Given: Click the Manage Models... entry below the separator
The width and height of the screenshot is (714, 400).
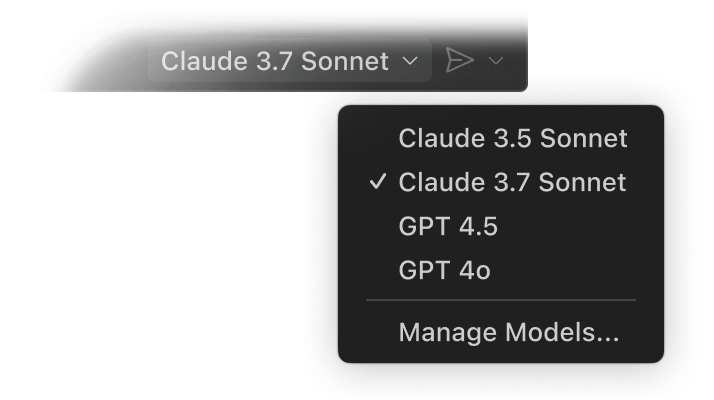Looking at the screenshot, I should (x=508, y=332).
